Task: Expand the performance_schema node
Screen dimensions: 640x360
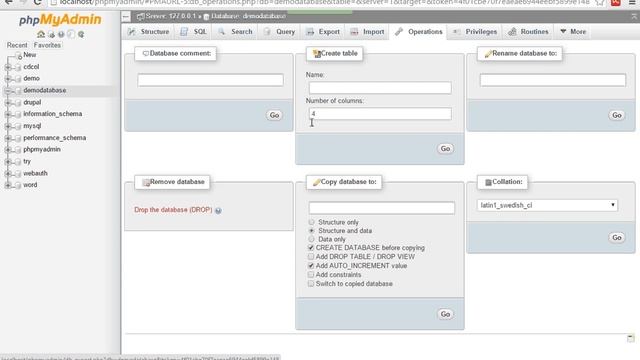Action: 8,138
